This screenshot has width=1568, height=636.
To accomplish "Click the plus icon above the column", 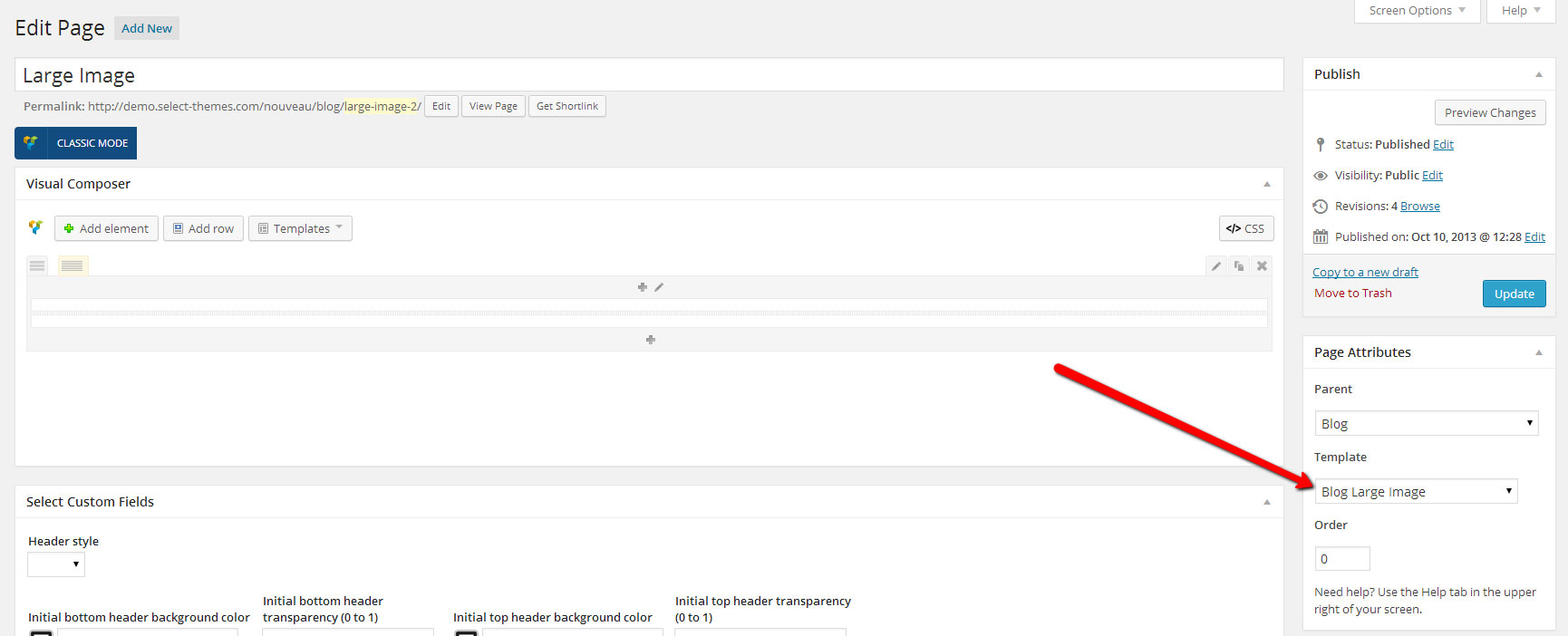I will 643,287.
